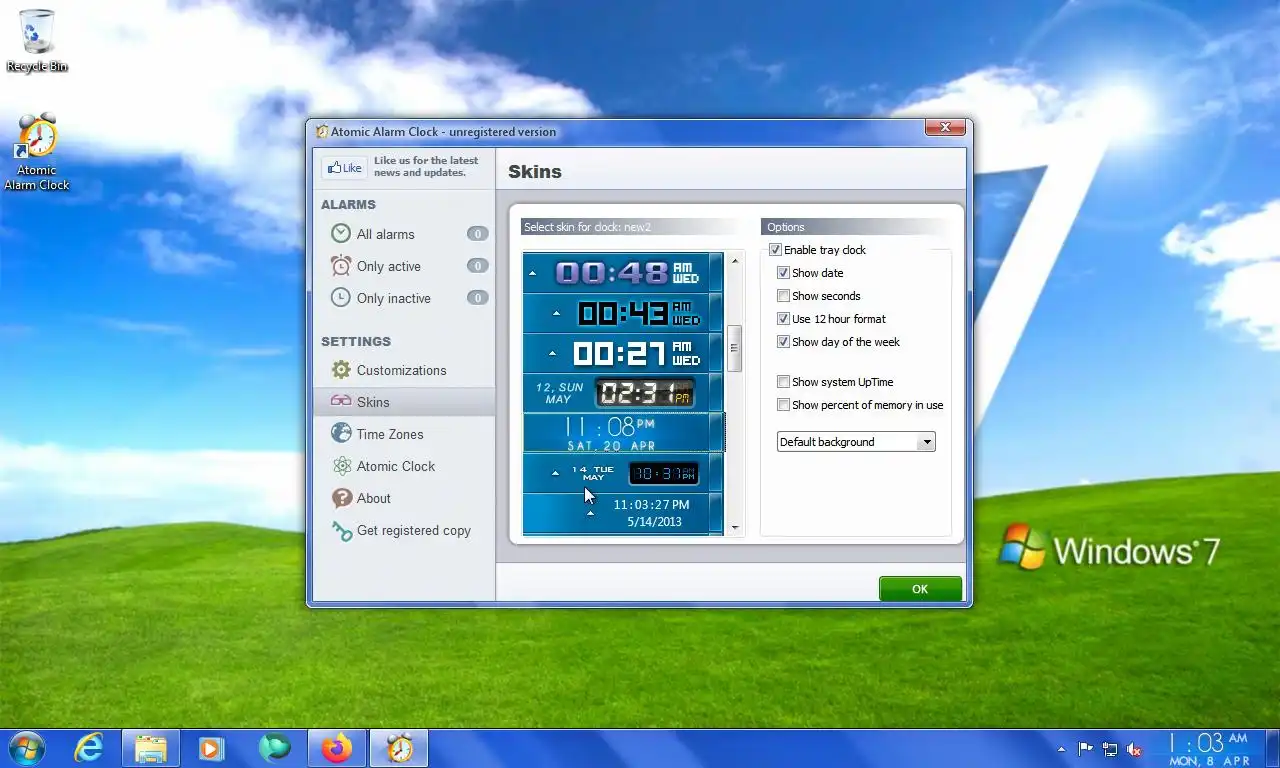Click the Only inactive clock icon

coord(341,297)
